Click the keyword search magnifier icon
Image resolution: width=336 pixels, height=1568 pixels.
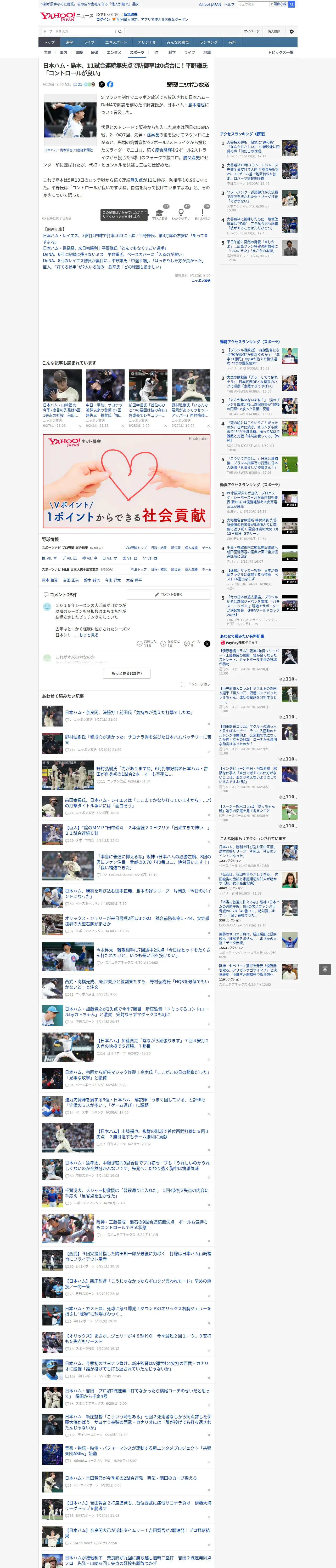click(120, 32)
